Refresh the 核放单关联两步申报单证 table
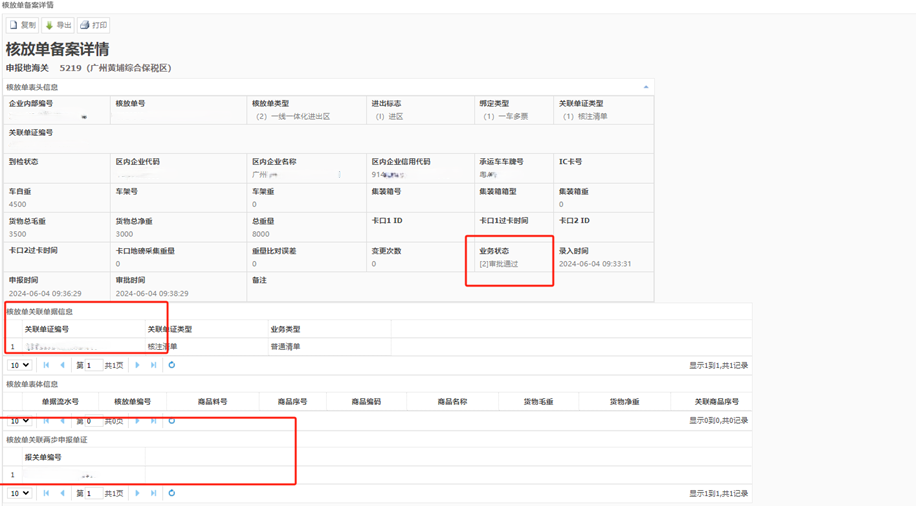This screenshot has height=506, width=916. (x=172, y=493)
